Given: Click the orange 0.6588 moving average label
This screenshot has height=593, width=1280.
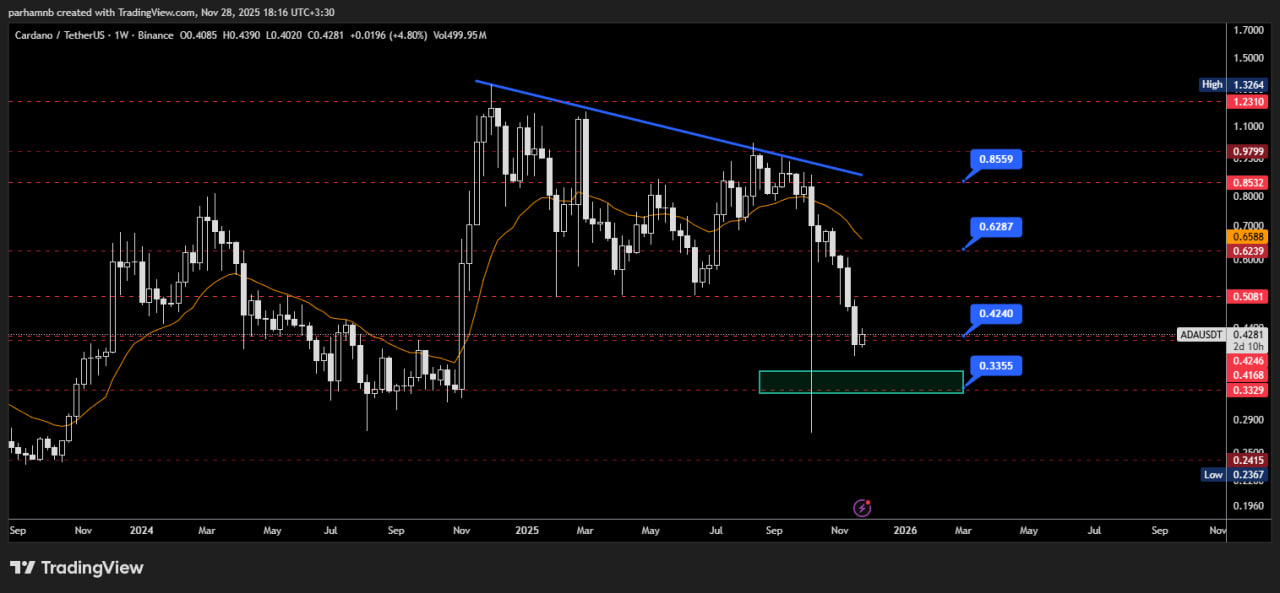Looking at the screenshot, I should click(1250, 236).
